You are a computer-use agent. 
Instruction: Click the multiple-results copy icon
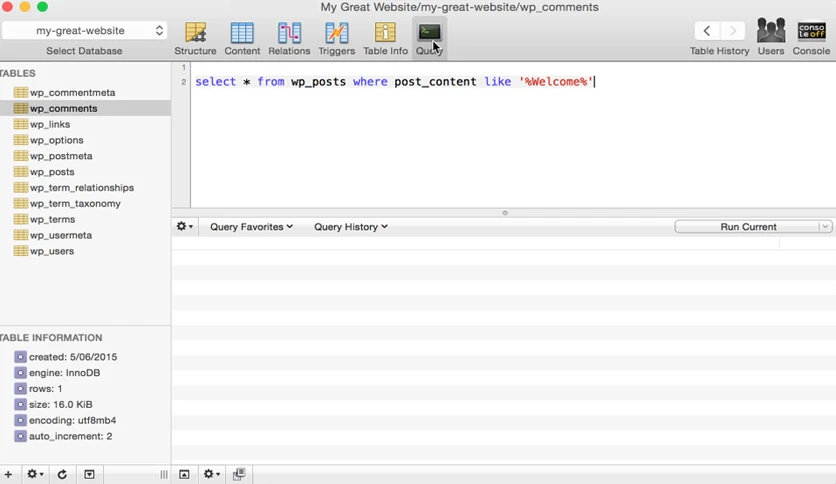(239, 474)
